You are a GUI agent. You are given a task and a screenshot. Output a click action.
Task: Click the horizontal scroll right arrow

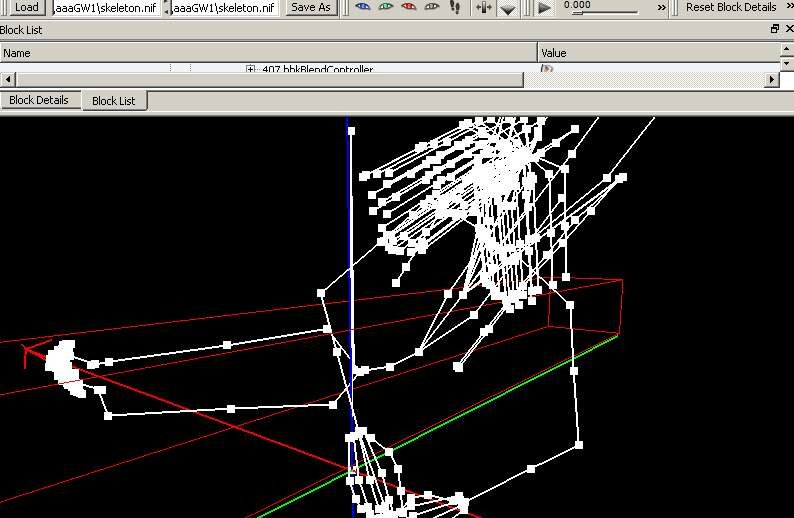pyautogui.click(x=771, y=79)
